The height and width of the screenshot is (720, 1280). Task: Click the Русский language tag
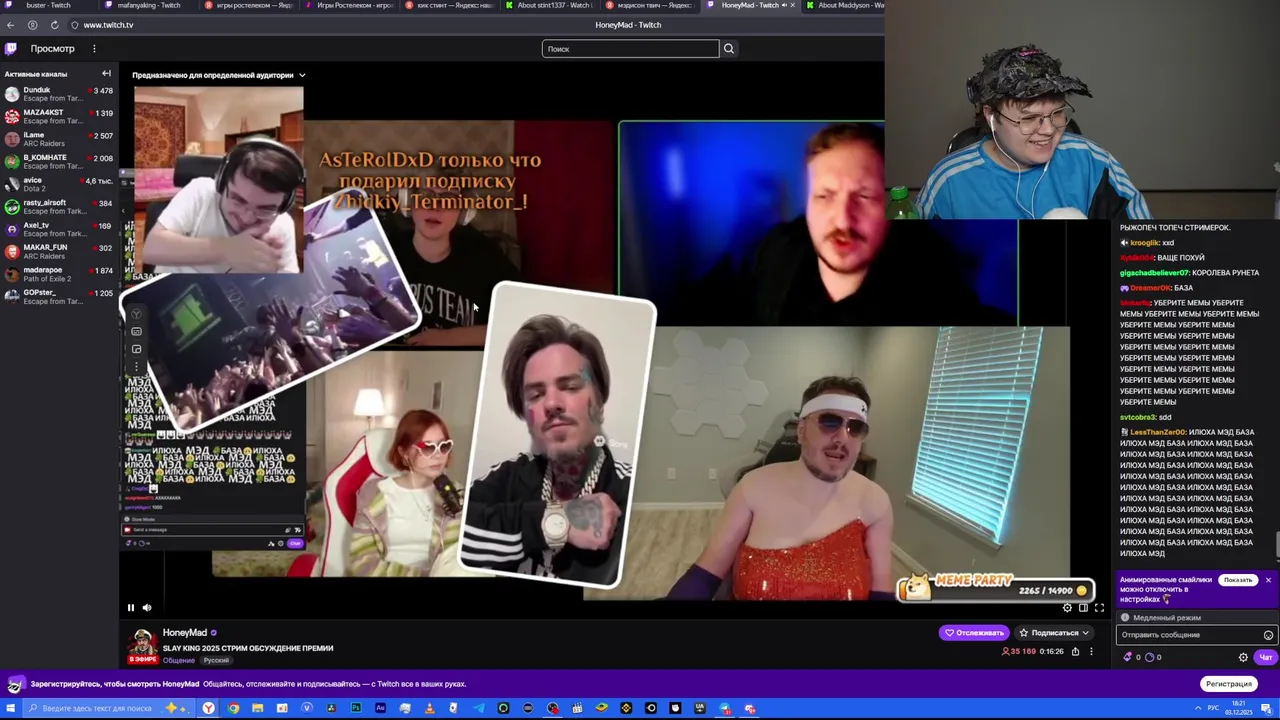click(x=216, y=660)
